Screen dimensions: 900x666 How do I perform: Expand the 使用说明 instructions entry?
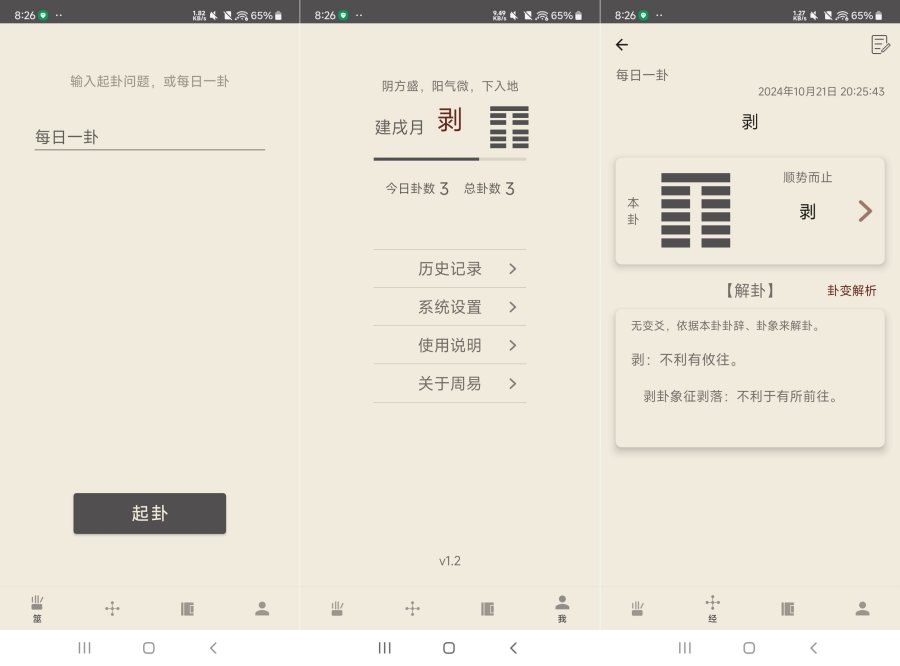[x=450, y=345]
